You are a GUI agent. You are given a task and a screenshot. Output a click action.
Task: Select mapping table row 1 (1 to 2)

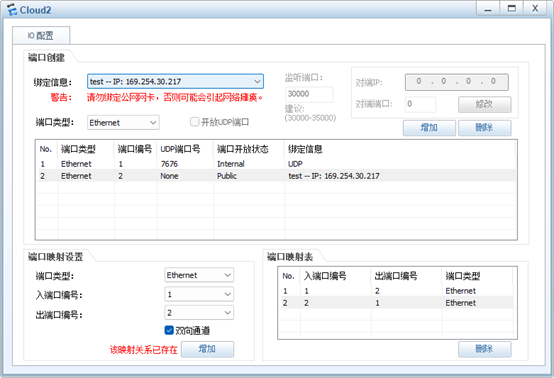(396, 291)
